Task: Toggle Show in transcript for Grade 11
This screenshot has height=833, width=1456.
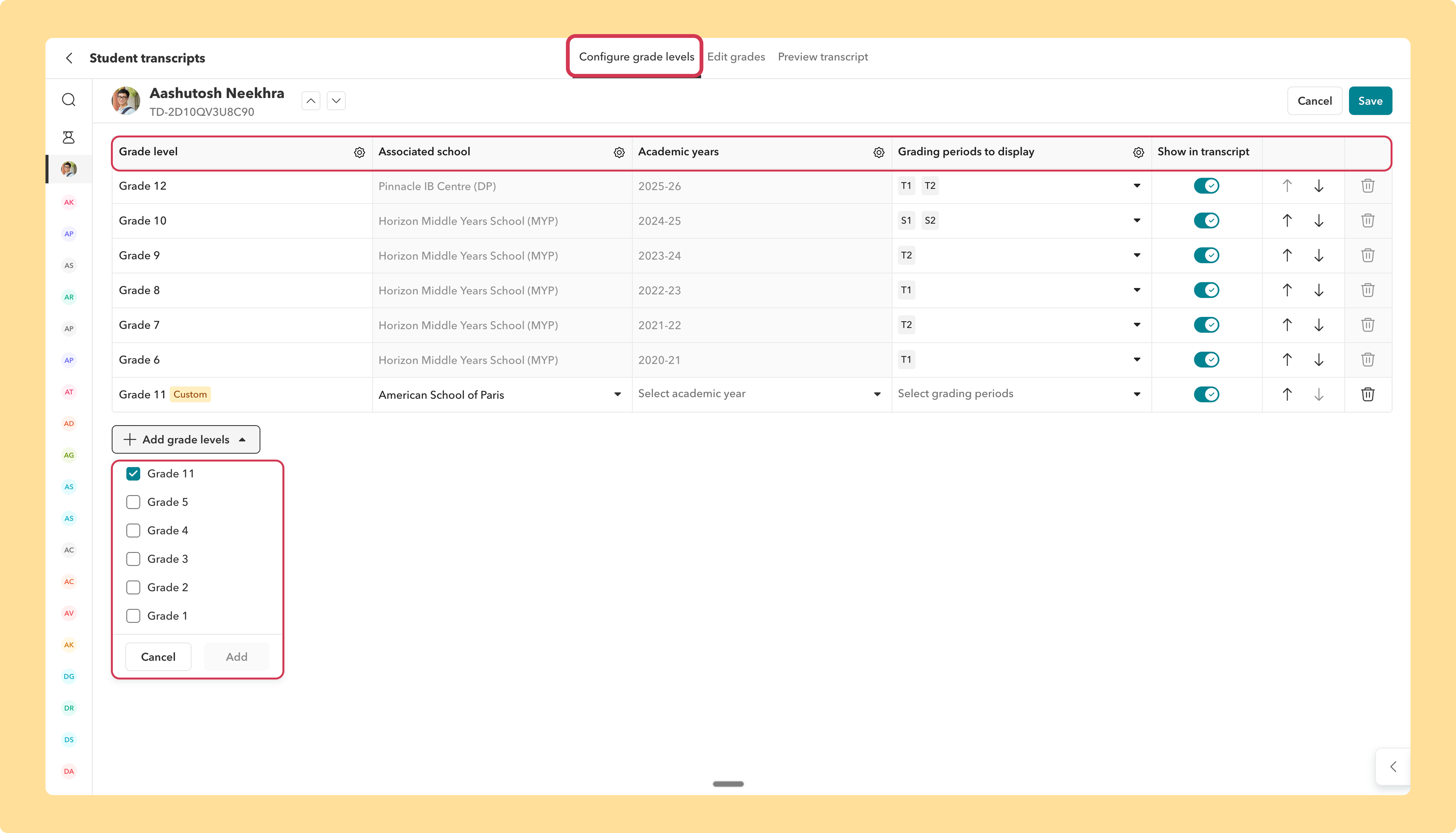Action: pyautogui.click(x=1206, y=394)
